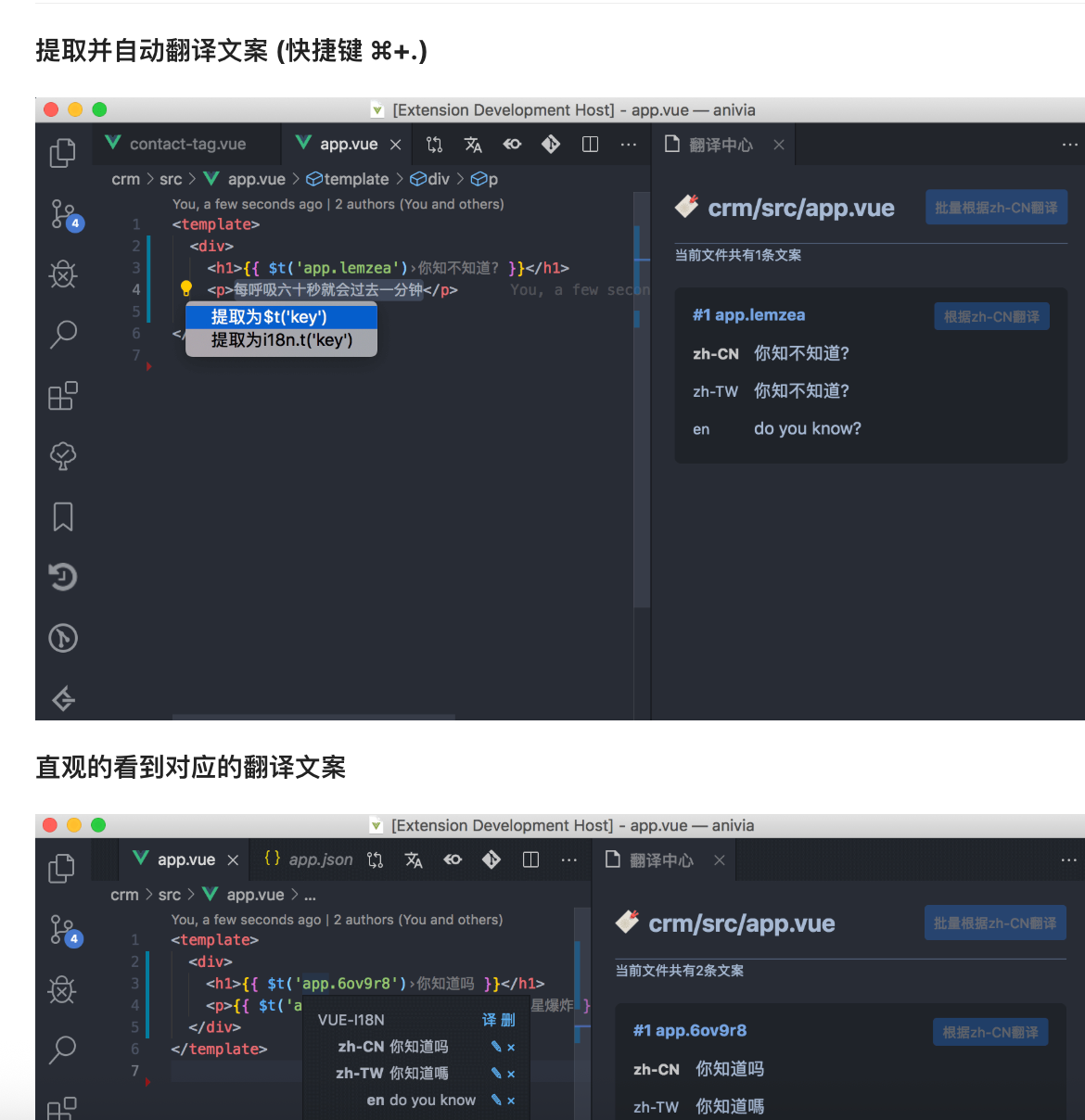The height and width of the screenshot is (1120, 1085).
Task: Delete the en 'do you know' translation x icon
Action: (x=511, y=1101)
